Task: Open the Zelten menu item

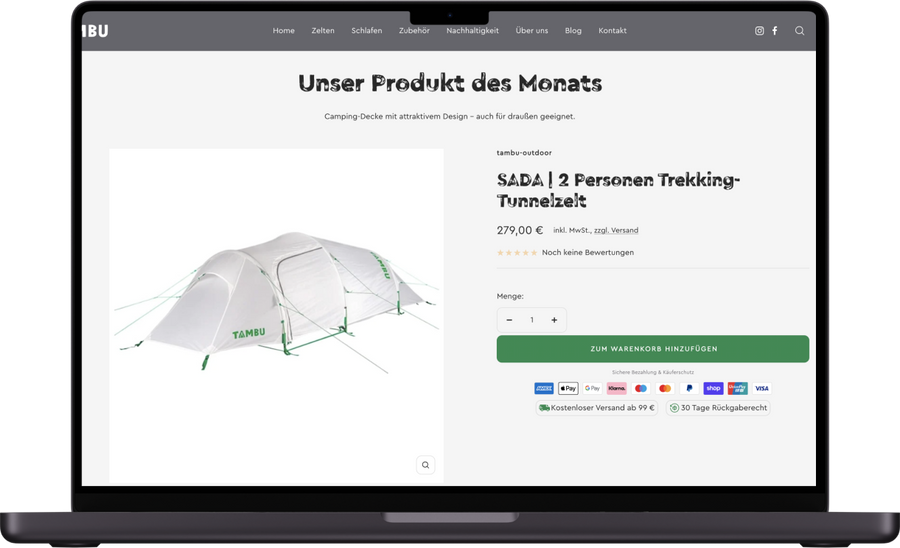Action: [x=323, y=31]
